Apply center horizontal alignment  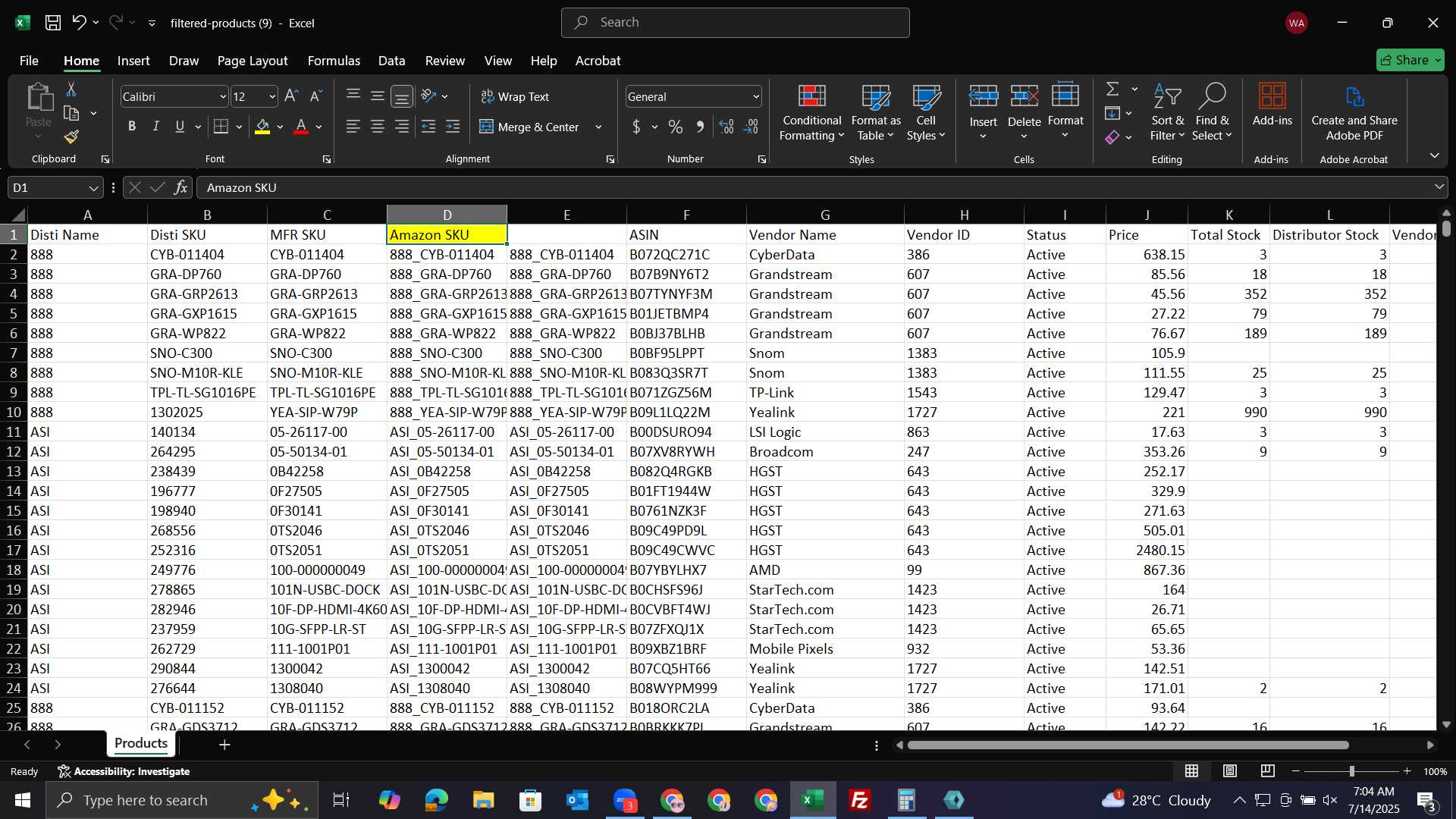click(378, 127)
